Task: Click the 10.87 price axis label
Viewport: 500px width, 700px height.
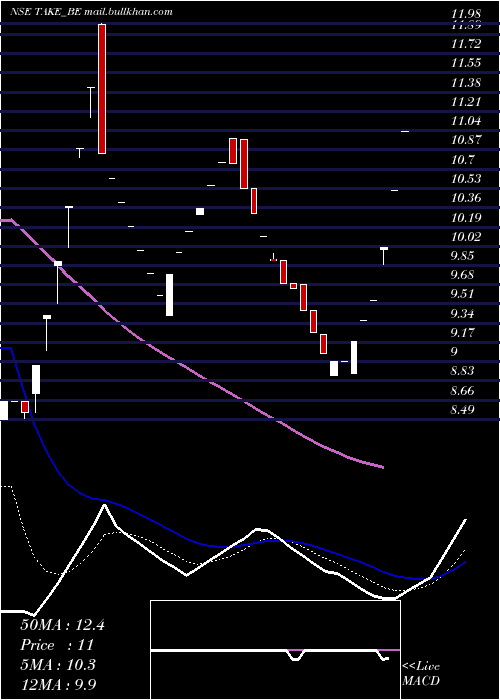Action: click(x=467, y=140)
